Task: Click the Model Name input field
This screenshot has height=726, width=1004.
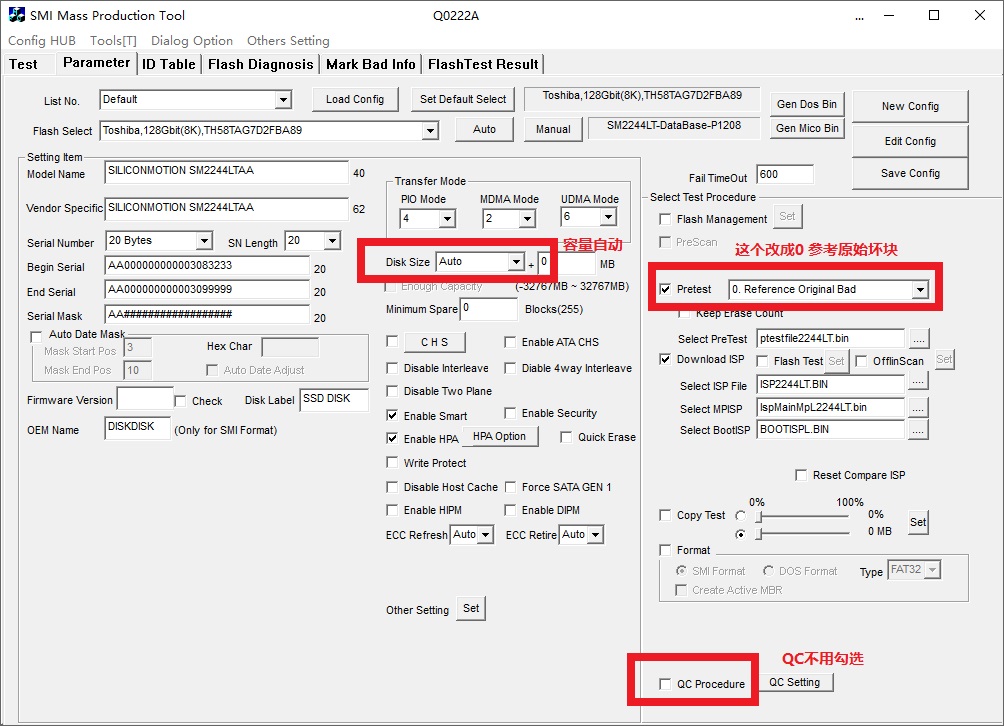Action: pos(226,171)
